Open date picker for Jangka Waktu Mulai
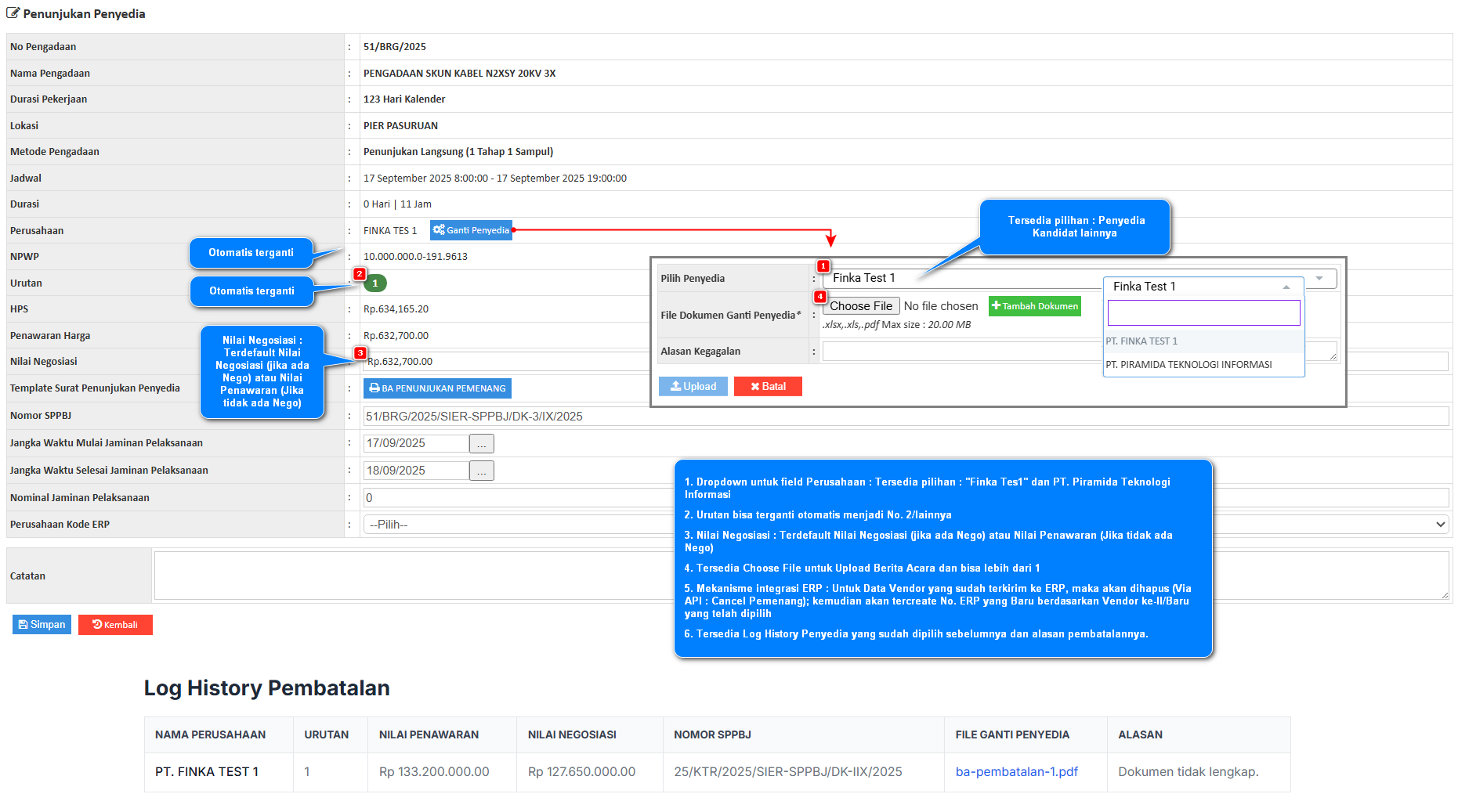 coord(482,444)
